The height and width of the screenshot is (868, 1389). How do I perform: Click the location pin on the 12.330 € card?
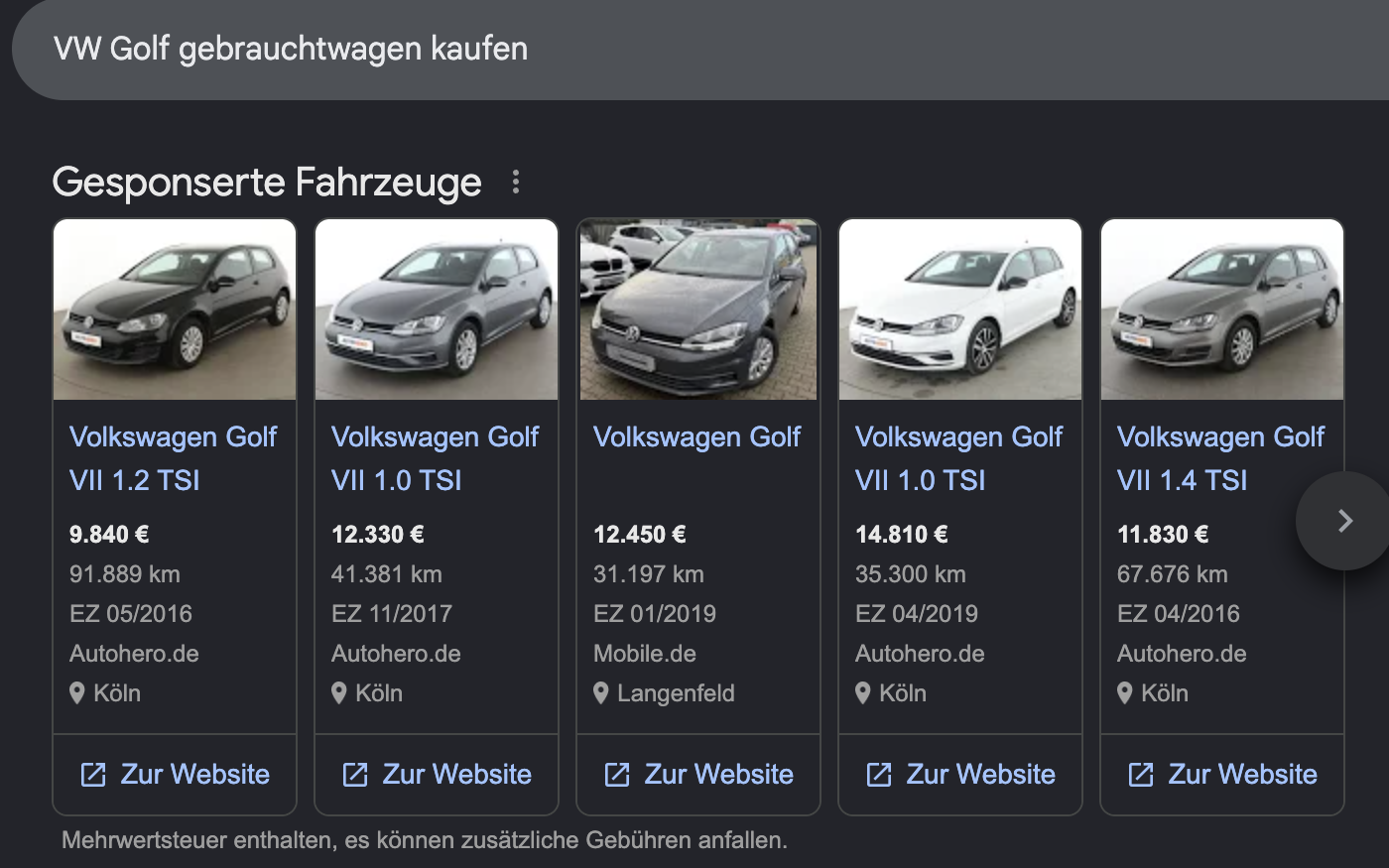click(x=338, y=693)
